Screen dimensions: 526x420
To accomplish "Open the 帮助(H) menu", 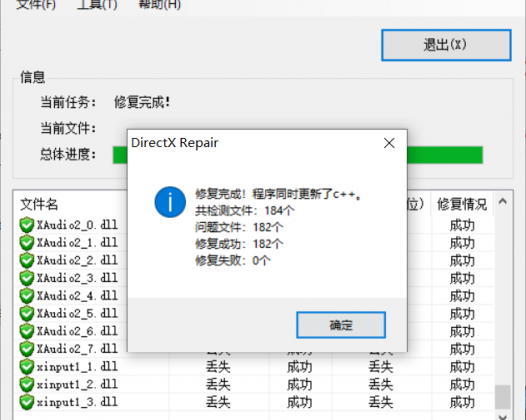I will point(160,5).
